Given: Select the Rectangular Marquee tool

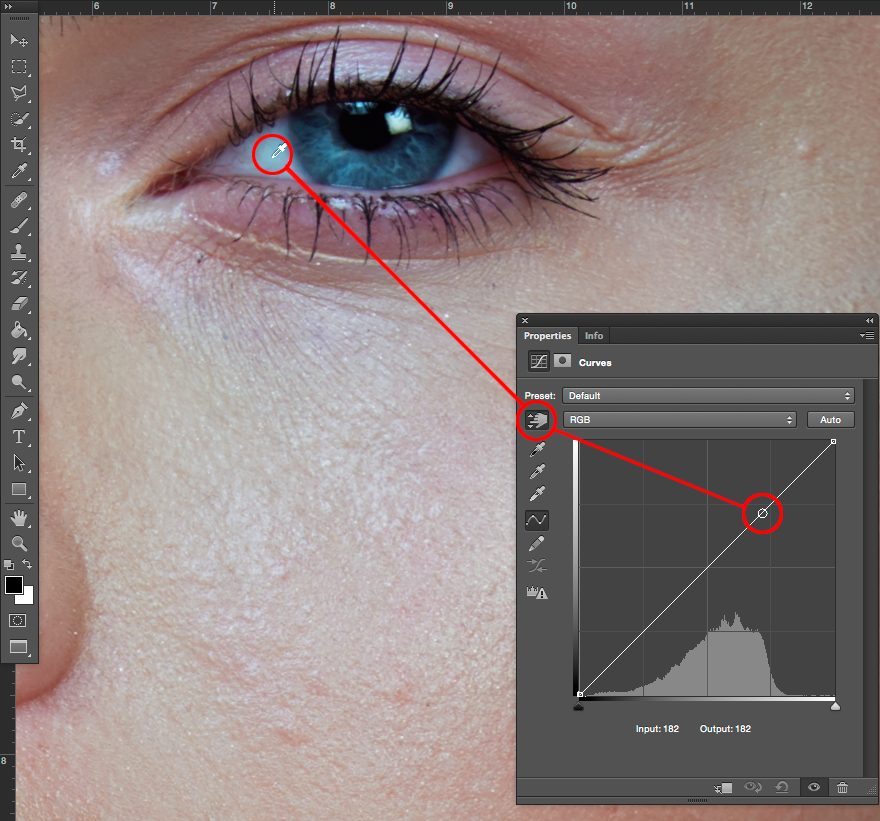Looking at the screenshot, I should coord(19,67).
